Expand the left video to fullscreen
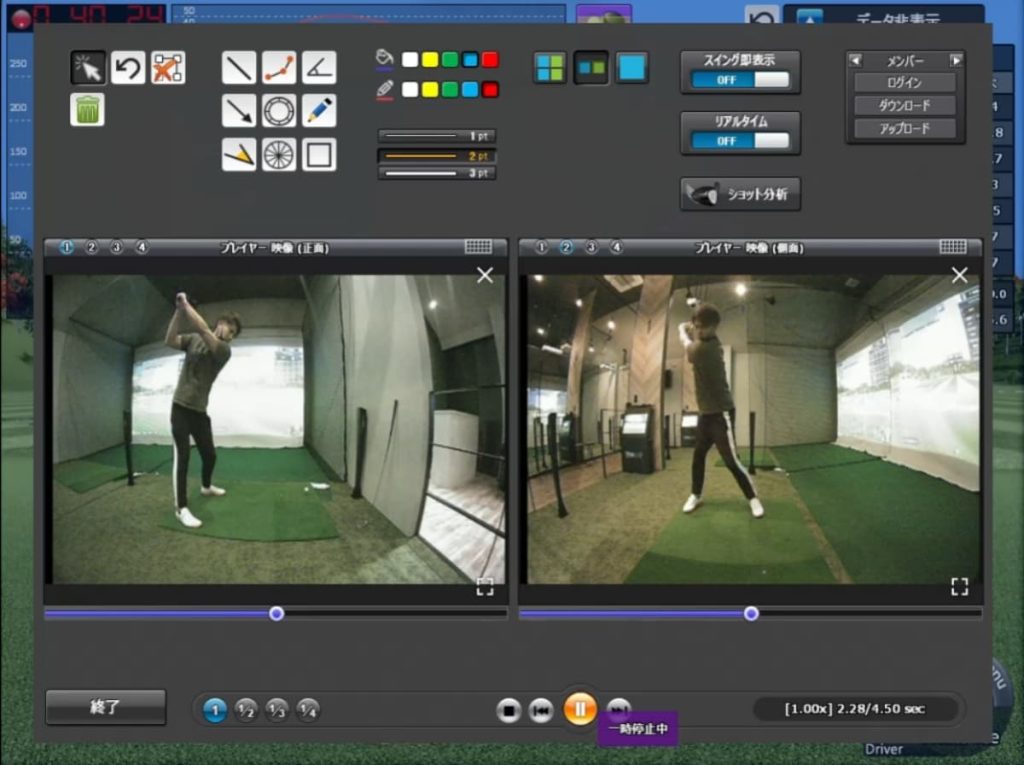 point(485,587)
